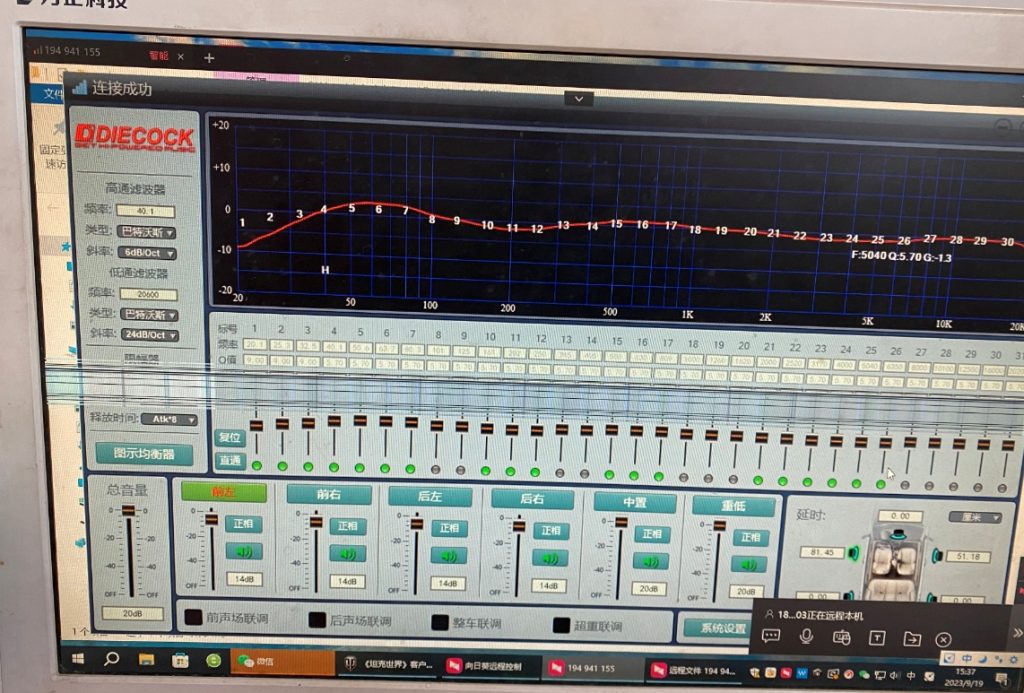Add a new tab with the plus button
Screen dimensions: 1024x693
pos(209,58)
